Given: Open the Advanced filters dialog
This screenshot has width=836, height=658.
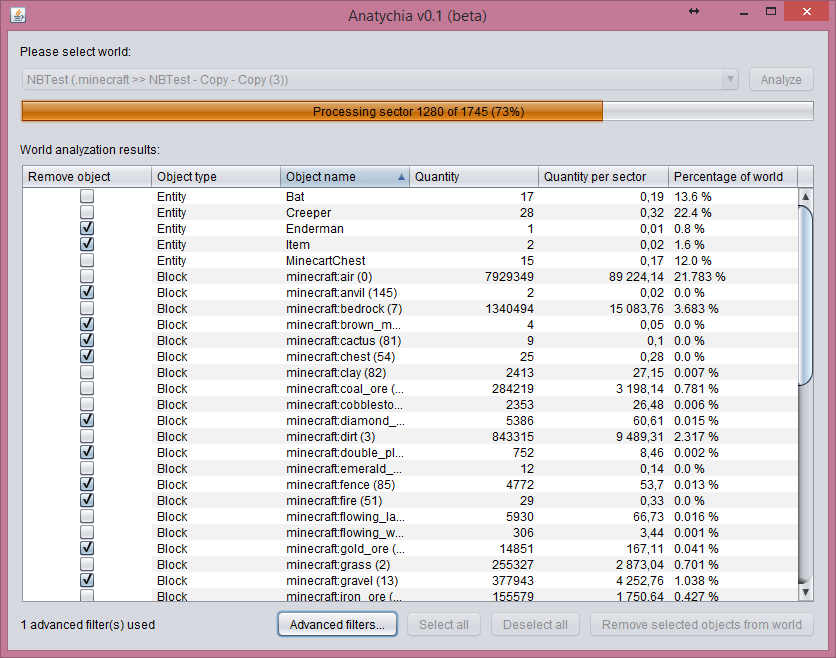Looking at the screenshot, I should click(x=337, y=624).
